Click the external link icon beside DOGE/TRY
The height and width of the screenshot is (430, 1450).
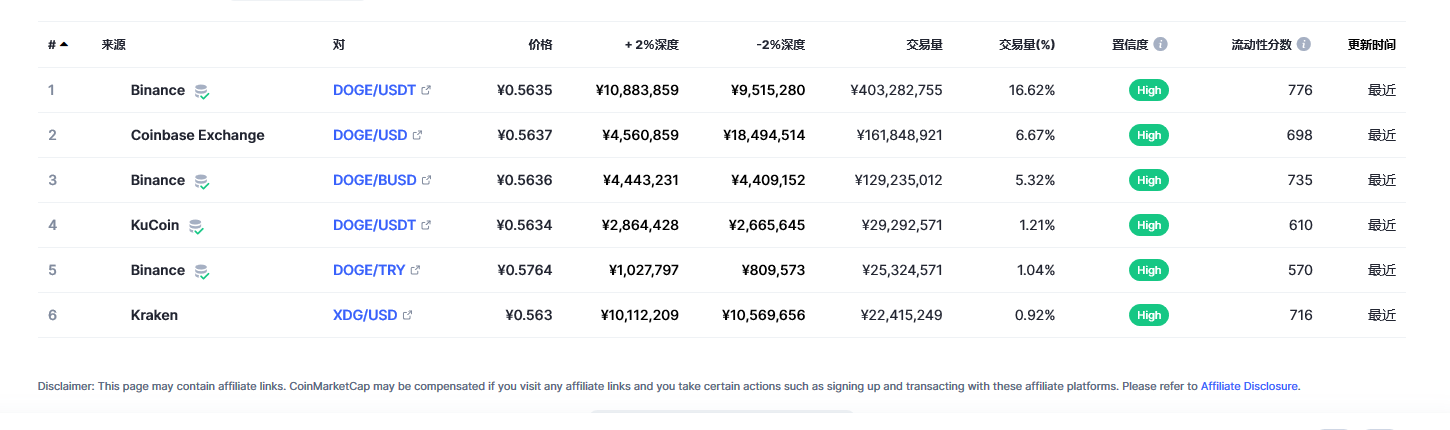[x=415, y=270]
